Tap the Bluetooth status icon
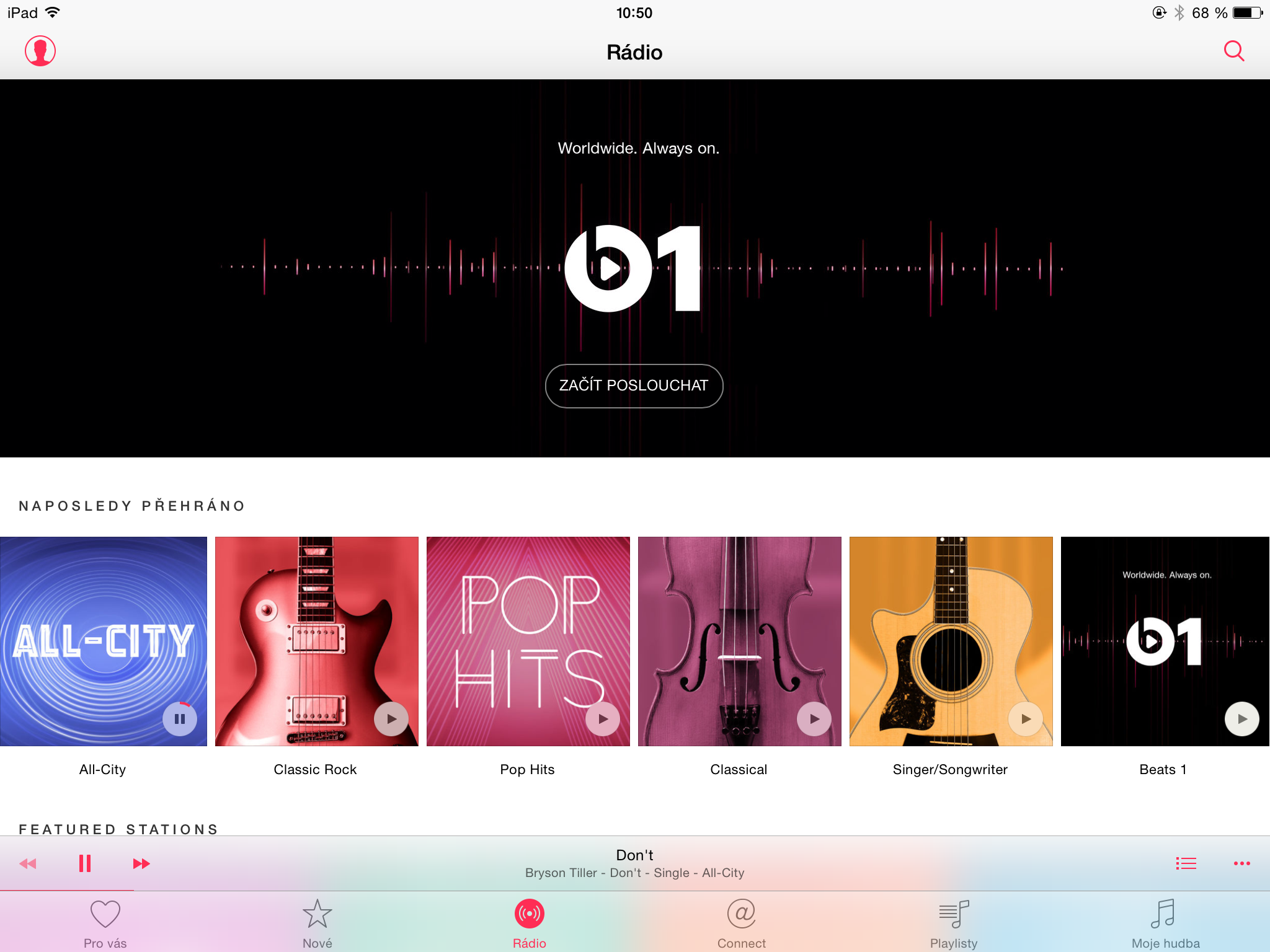This screenshot has height=952, width=1270. (1179, 12)
